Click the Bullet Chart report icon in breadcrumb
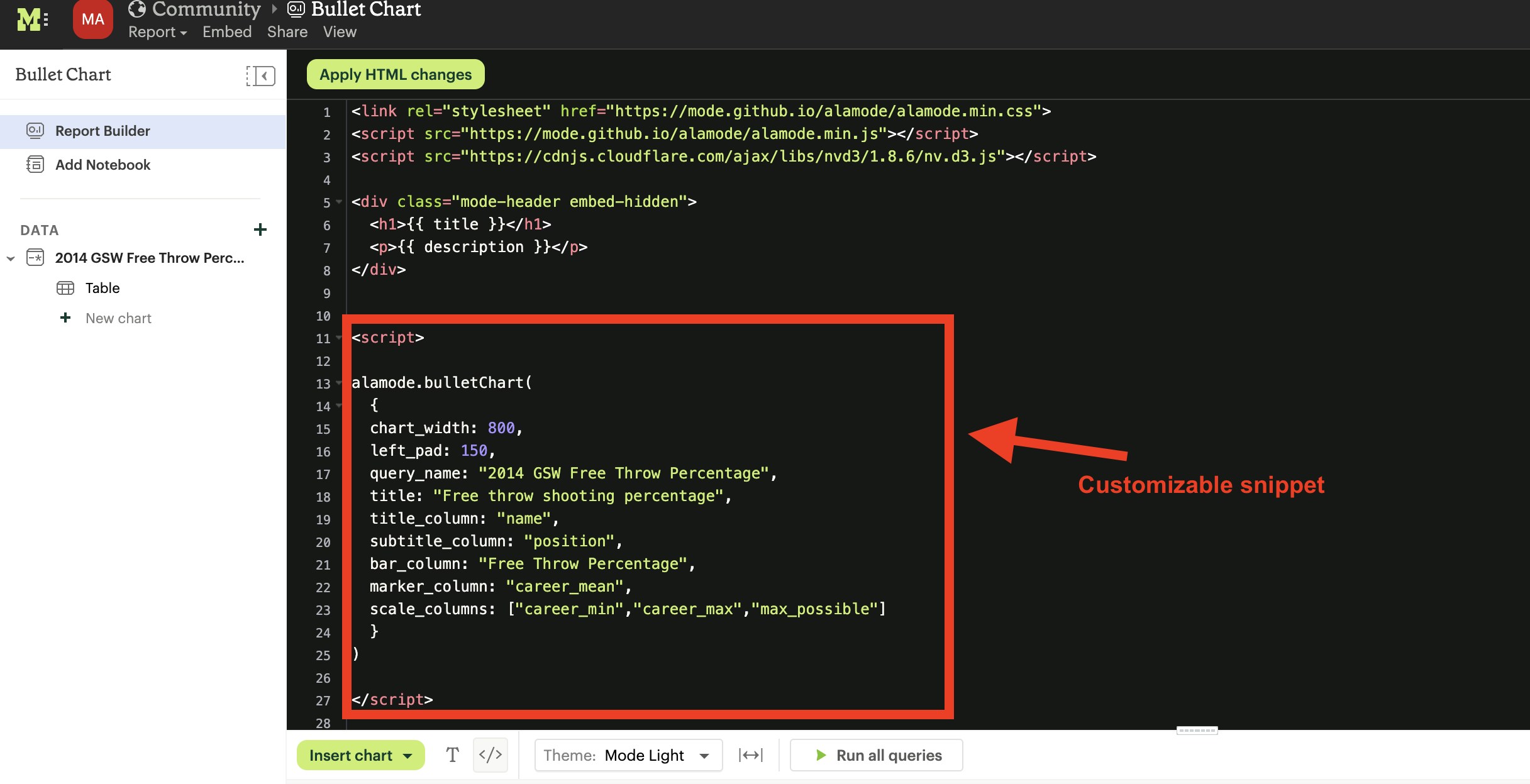This screenshot has width=1530, height=784. tap(296, 9)
